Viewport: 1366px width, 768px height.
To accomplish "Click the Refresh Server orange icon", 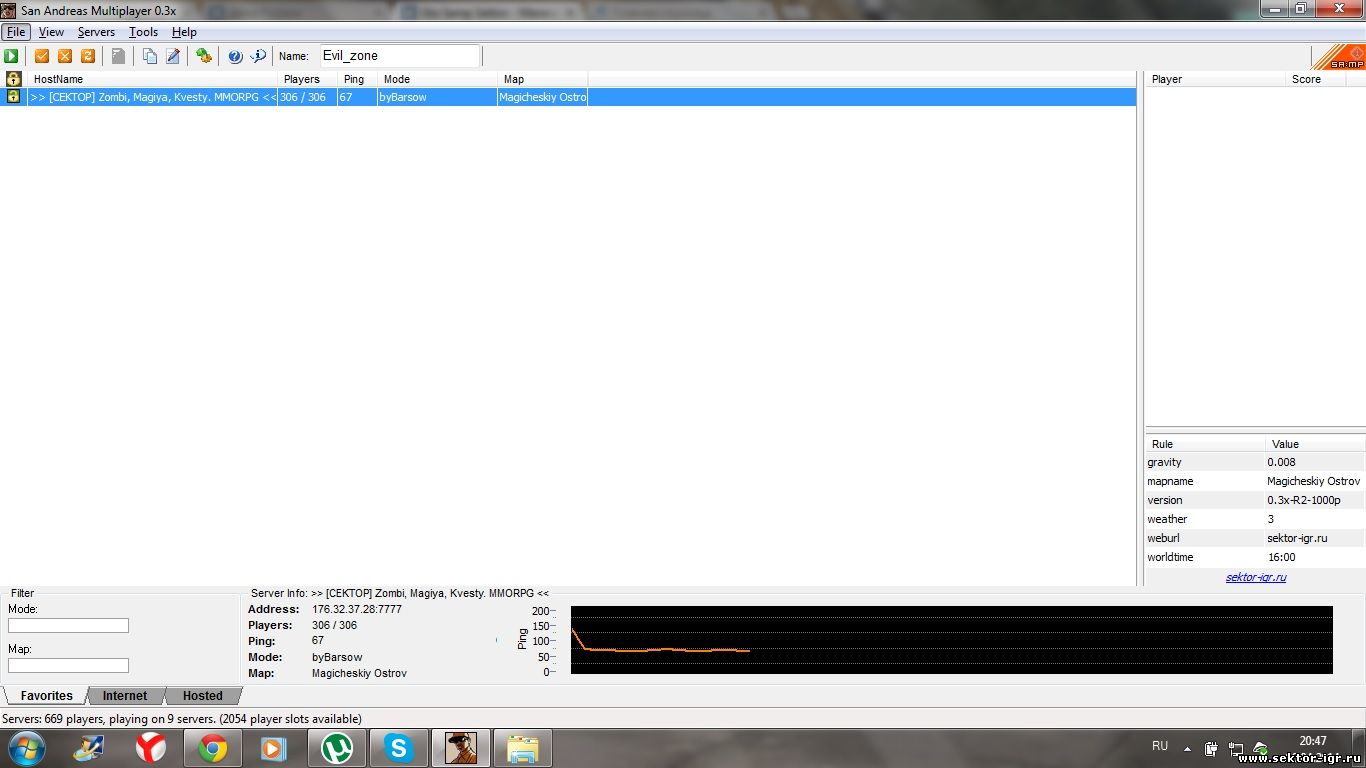I will pyautogui.click(x=88, y=56).
